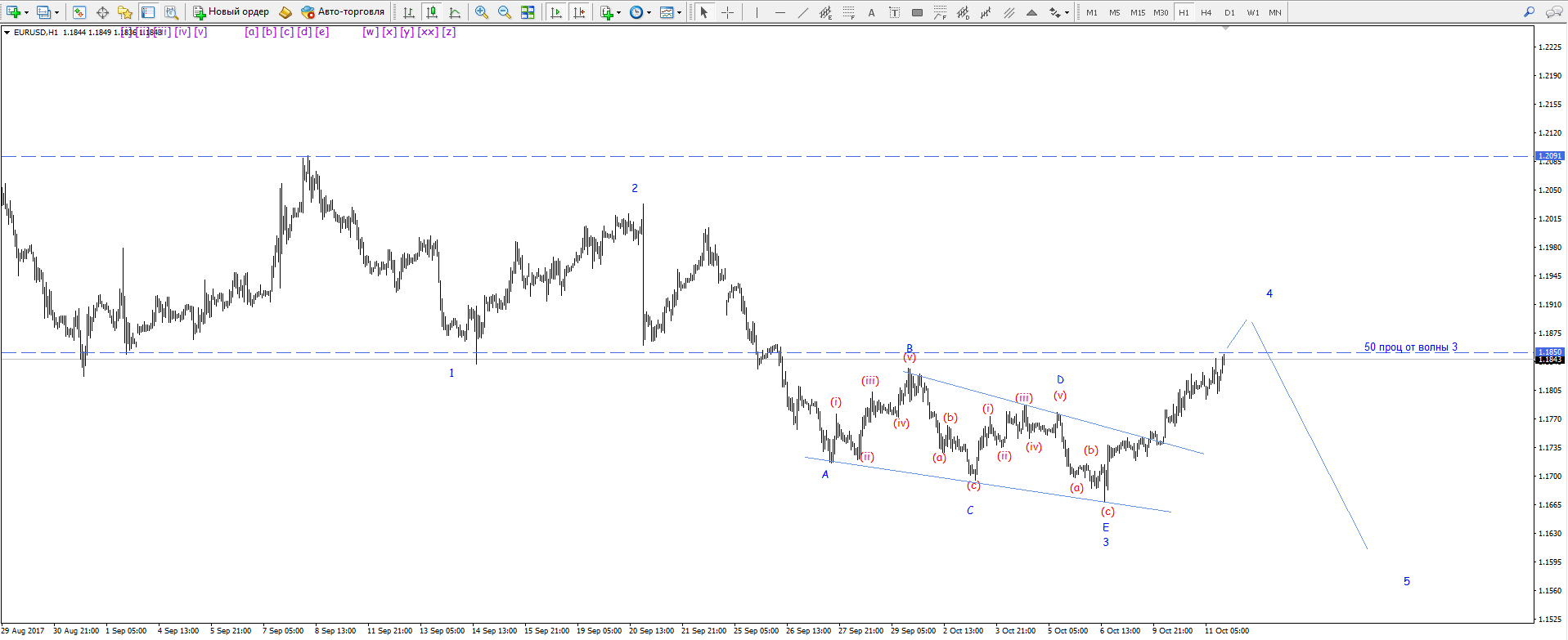The width and height of the screenshot is (1568, 640).
Task: Select the equidistant channel tool
Action: tap(825, 12)
